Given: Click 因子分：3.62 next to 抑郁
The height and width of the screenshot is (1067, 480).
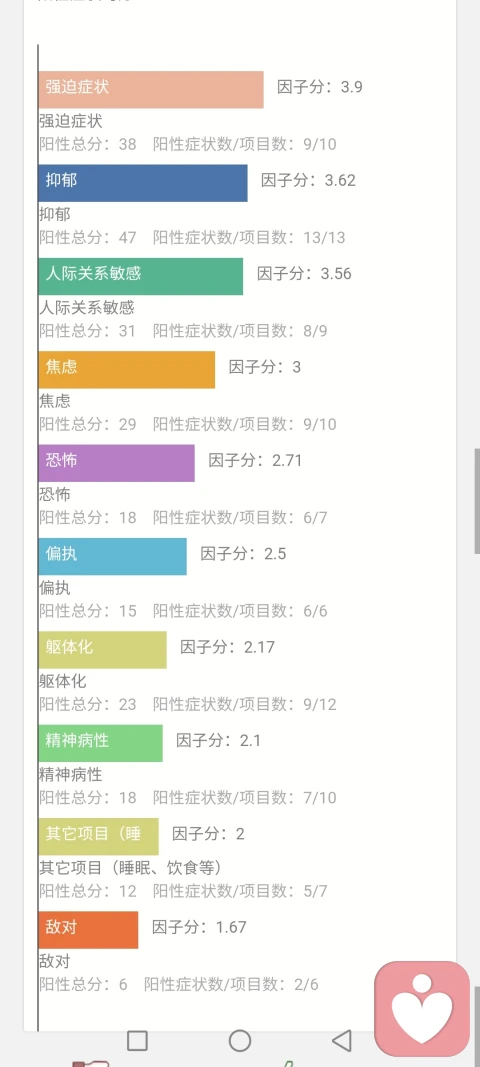Looking at the screenshot, I should 308,180.
